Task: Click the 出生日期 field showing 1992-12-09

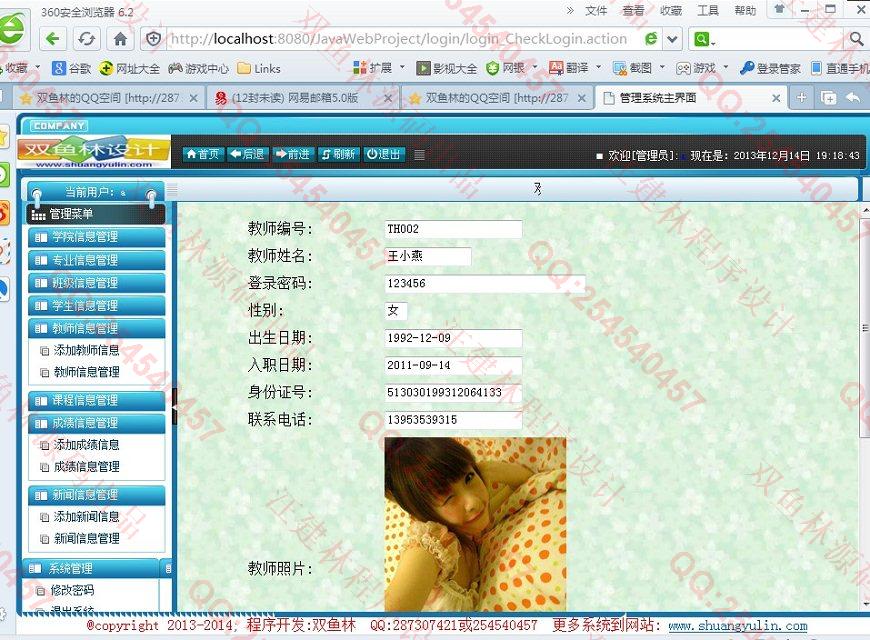Action: click(453, 338)
